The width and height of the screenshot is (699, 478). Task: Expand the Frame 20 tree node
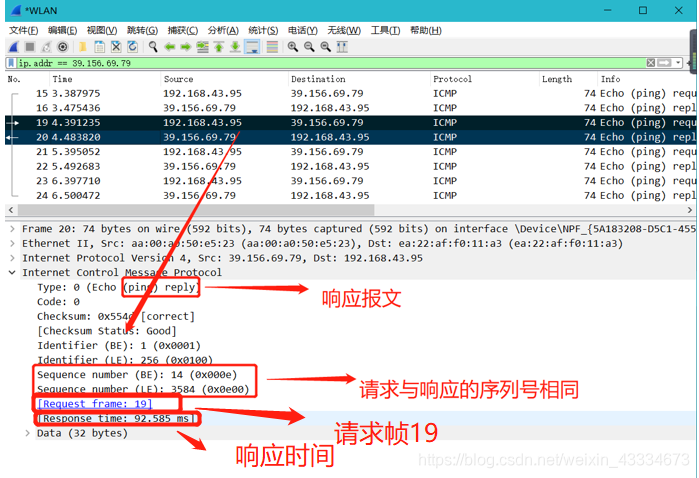coord(12,229)
